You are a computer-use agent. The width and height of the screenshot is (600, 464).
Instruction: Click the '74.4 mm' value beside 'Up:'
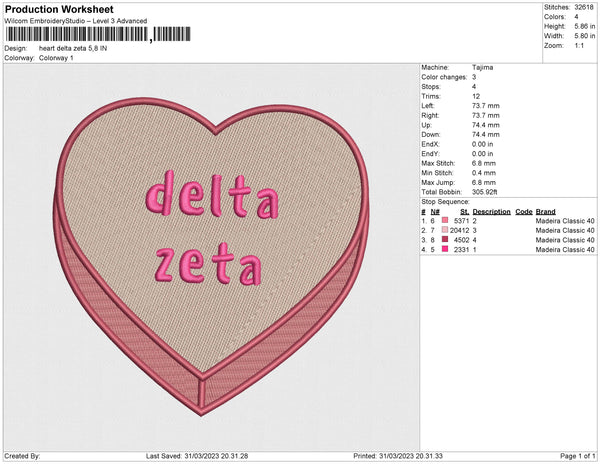coord(486,125)
